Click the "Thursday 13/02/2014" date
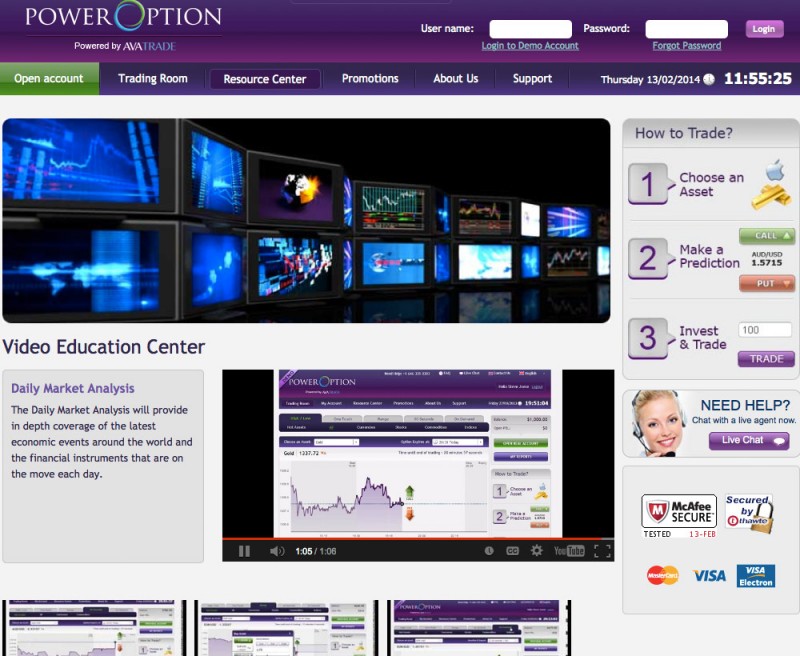 click(x=651, y=80)
